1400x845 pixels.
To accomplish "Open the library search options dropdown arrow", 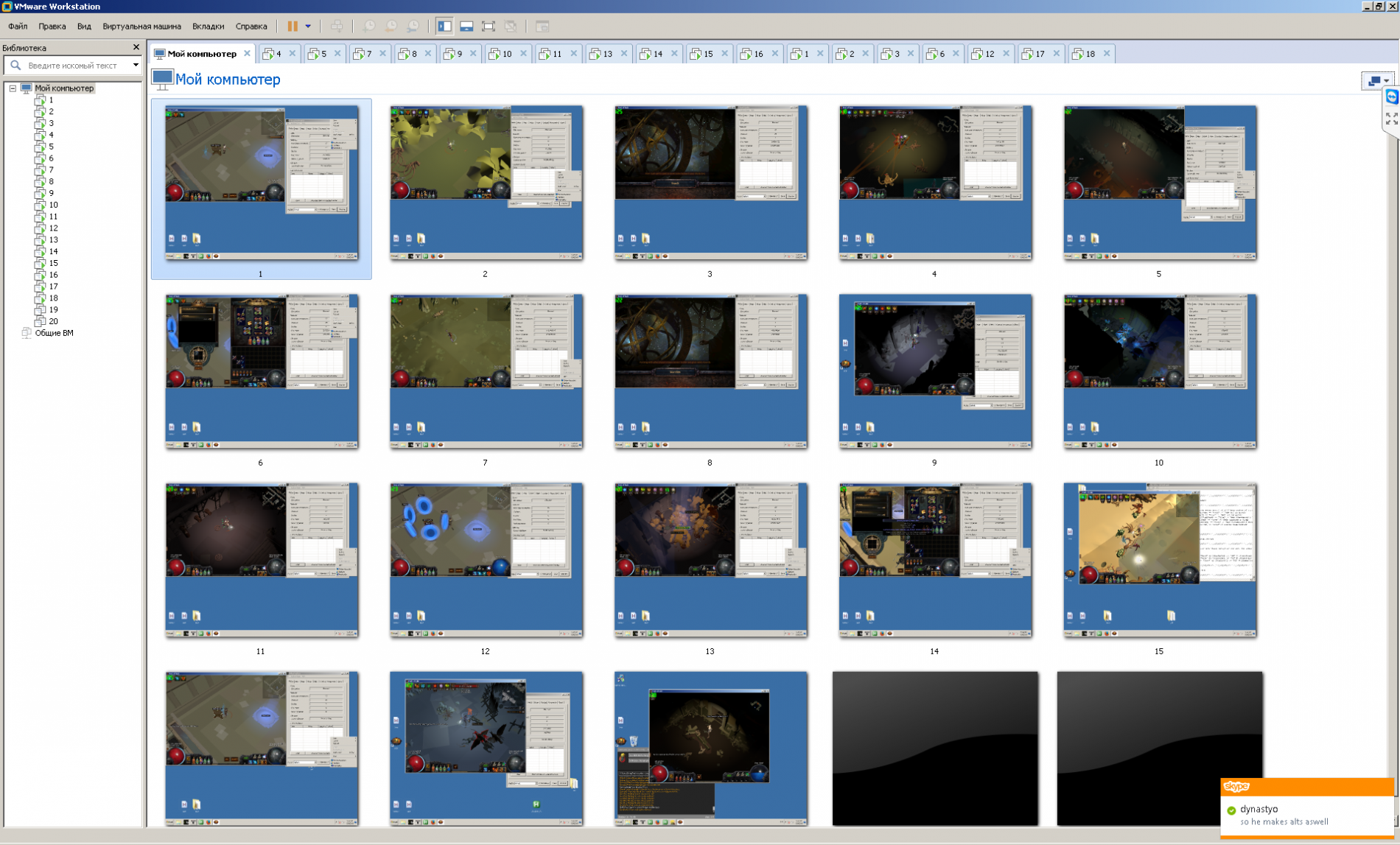I will pyautogui.click(x=136, y=66).
